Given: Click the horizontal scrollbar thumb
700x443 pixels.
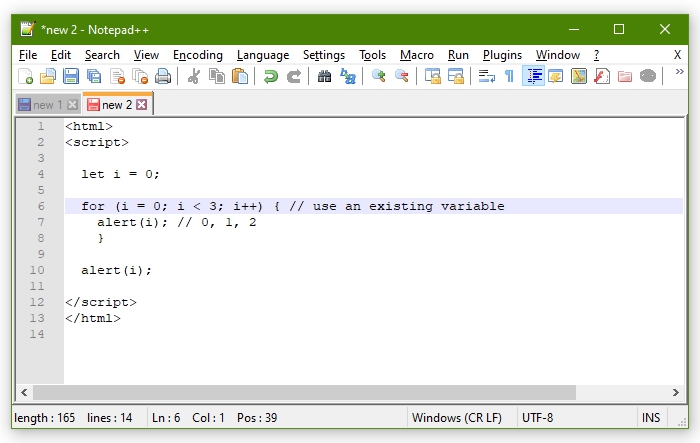Looking at the screenshot, I should click(304, 393).
